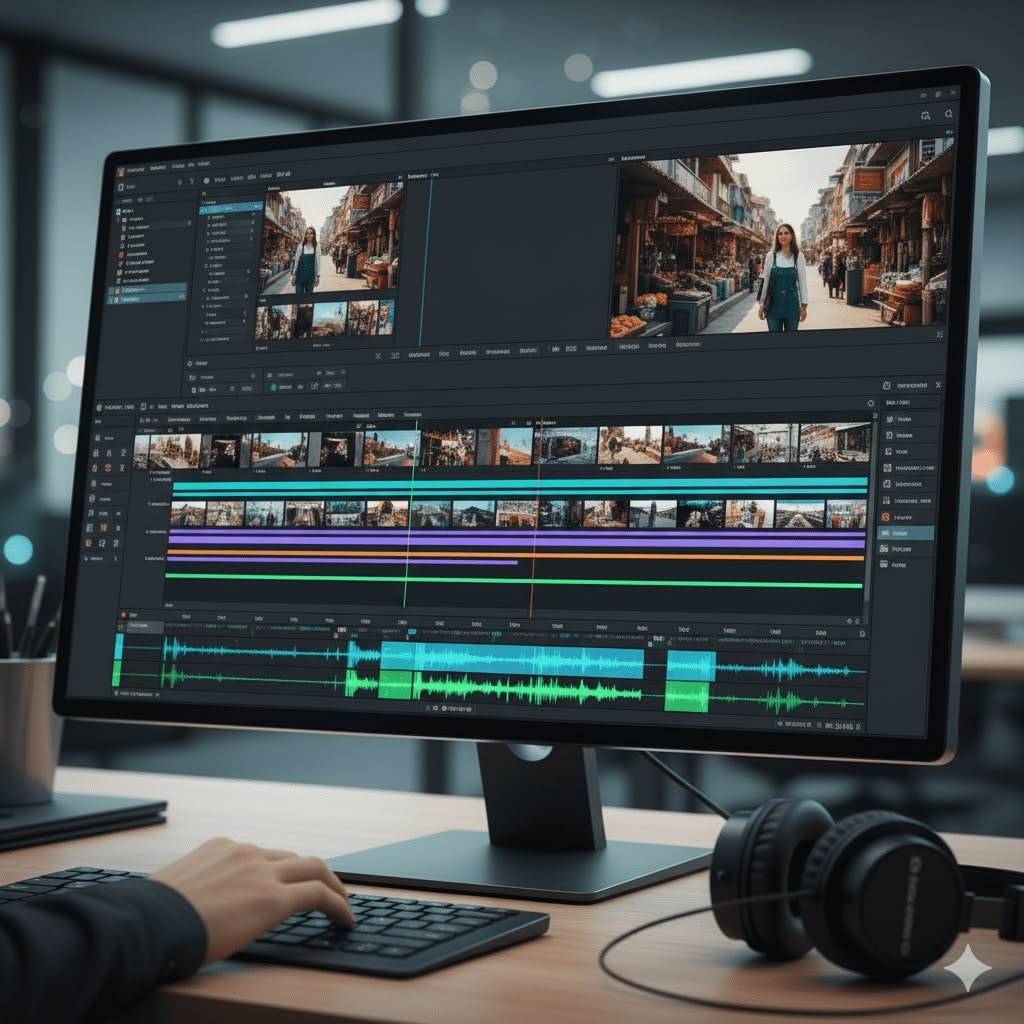
Task: Select the short purple bar under orange clip
Action: coord(342,561)
